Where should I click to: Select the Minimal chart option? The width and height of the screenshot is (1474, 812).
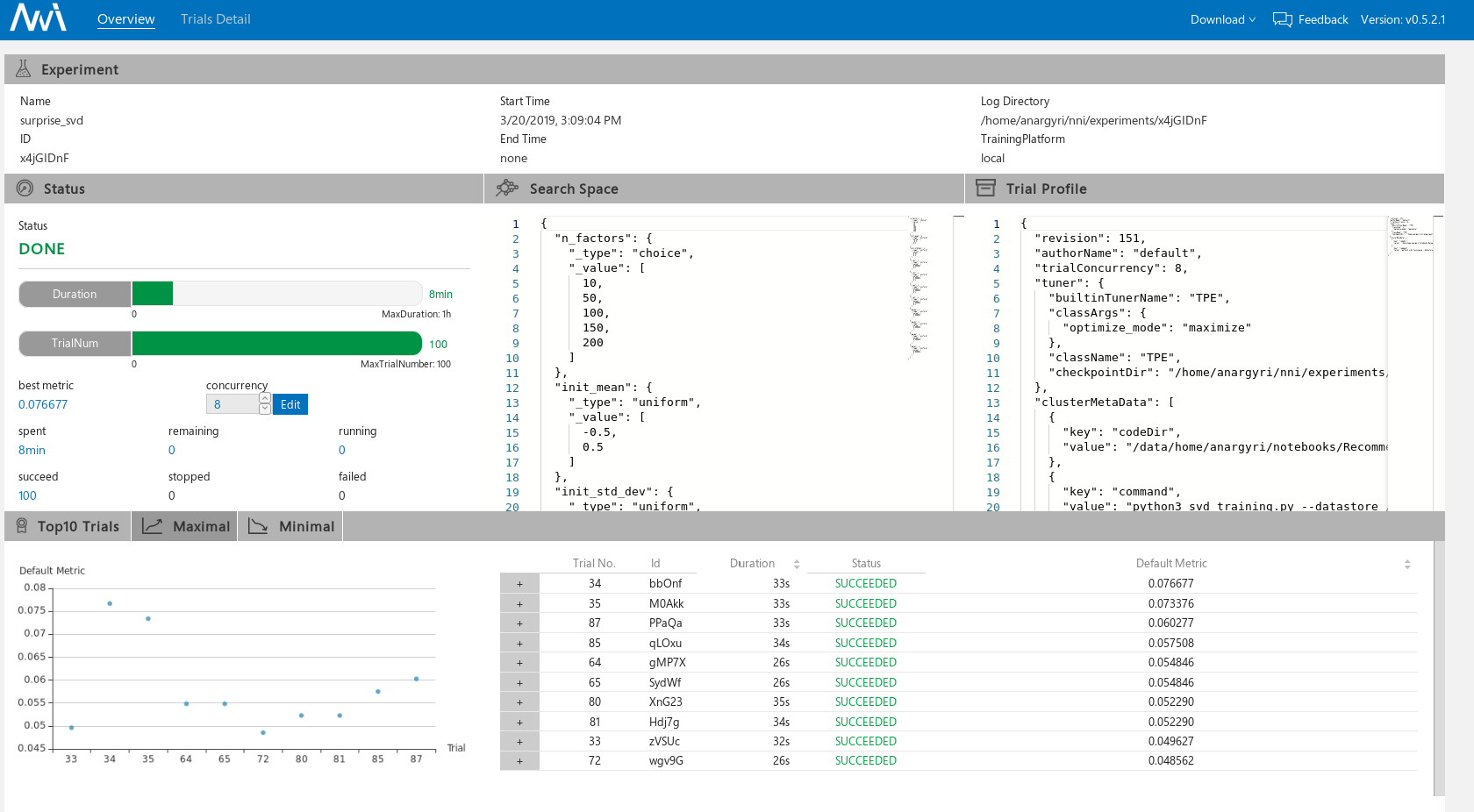[290, 526]
